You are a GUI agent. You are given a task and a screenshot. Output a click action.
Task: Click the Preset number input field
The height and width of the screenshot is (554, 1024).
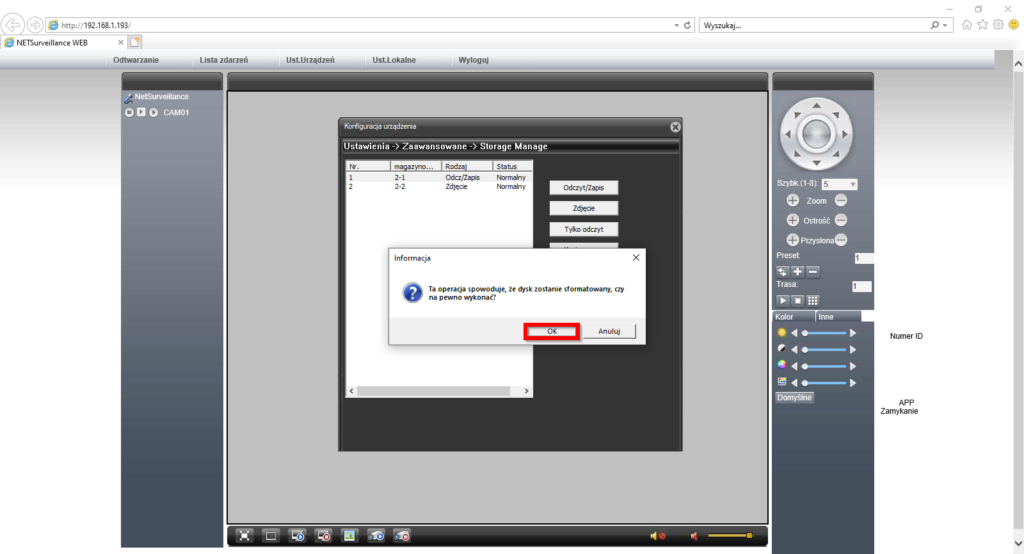coord(863,258)
